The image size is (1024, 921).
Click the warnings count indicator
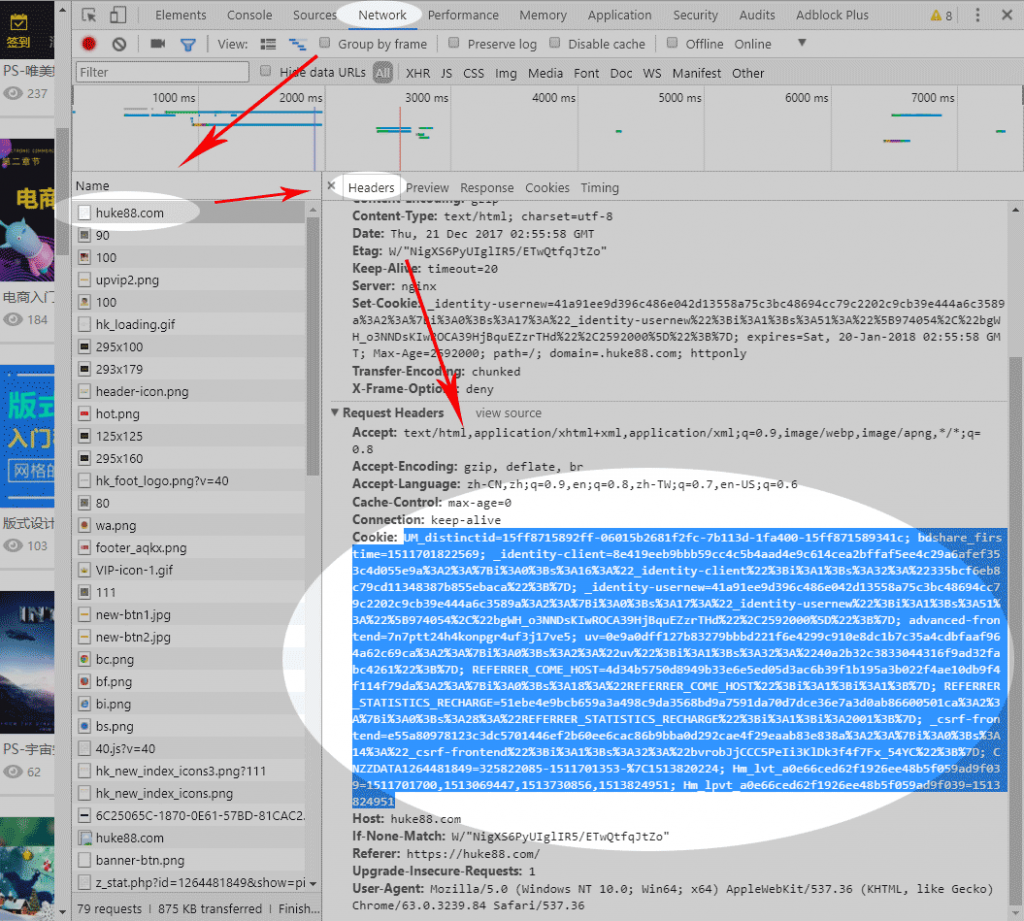941,15
